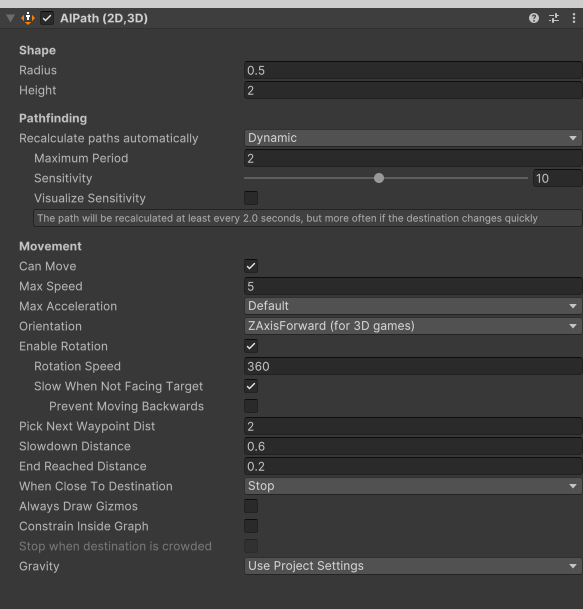Enable Visualize Sensitivity checkbox

[251, 198]
